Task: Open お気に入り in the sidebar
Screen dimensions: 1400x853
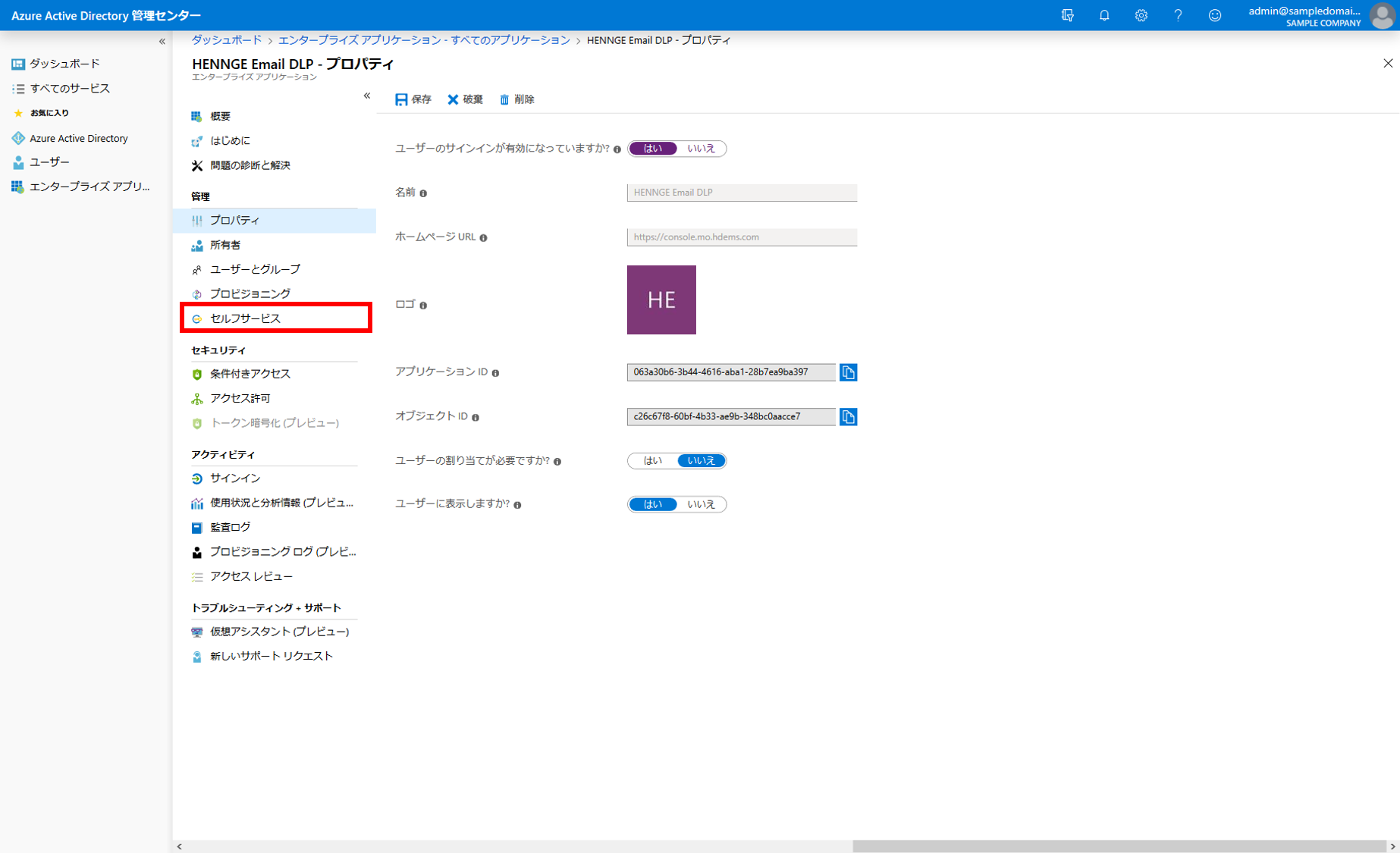Action: pos(49,113)
